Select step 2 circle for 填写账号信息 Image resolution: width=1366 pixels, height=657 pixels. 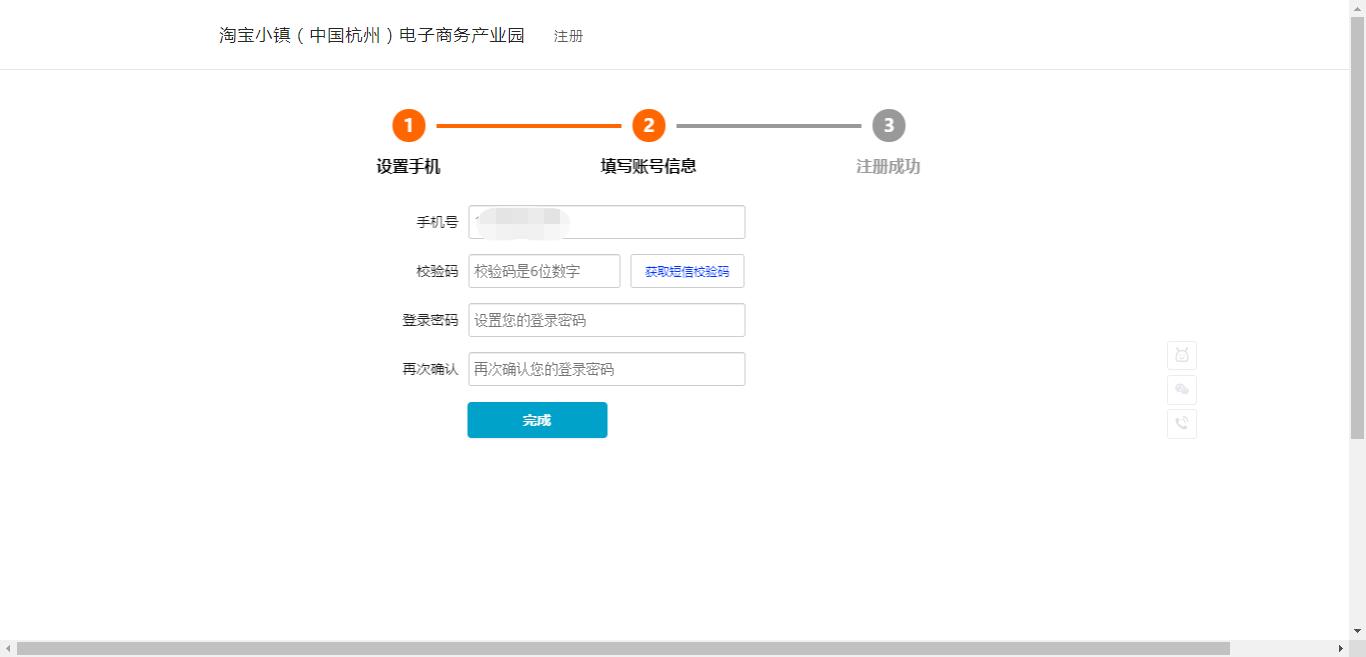tap(648, 125)
